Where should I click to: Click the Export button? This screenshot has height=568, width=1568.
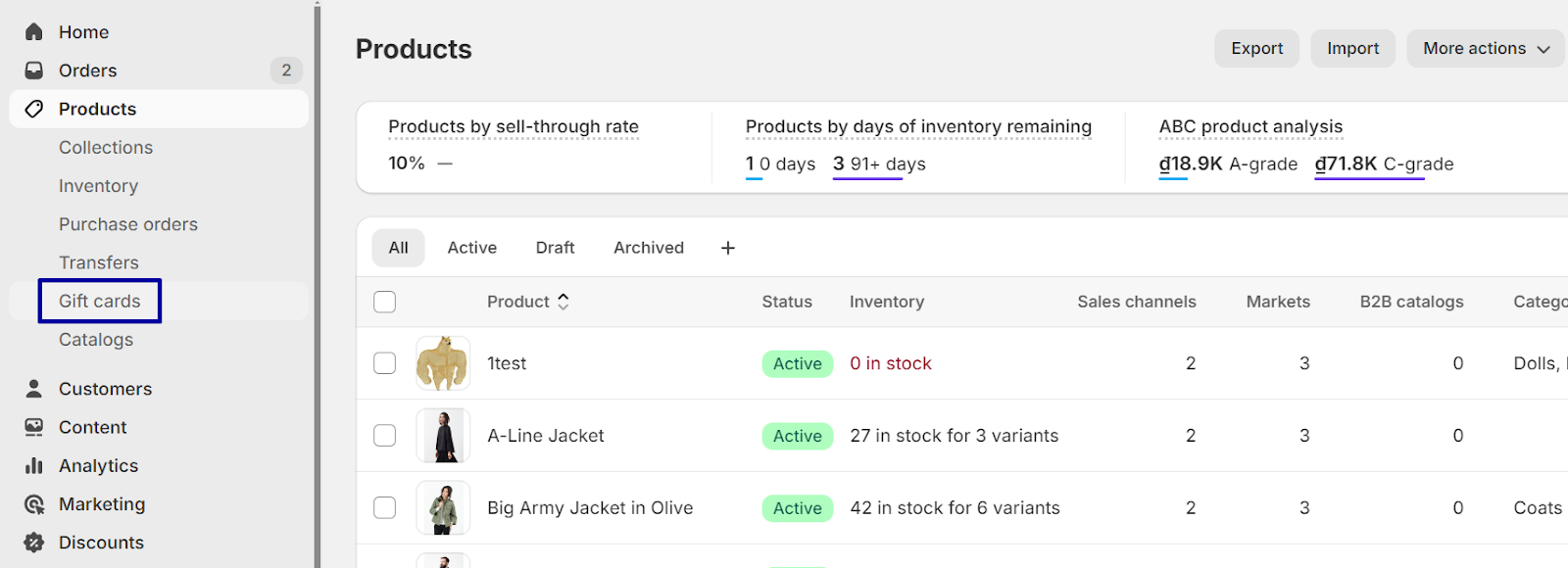pos(1257,49)
